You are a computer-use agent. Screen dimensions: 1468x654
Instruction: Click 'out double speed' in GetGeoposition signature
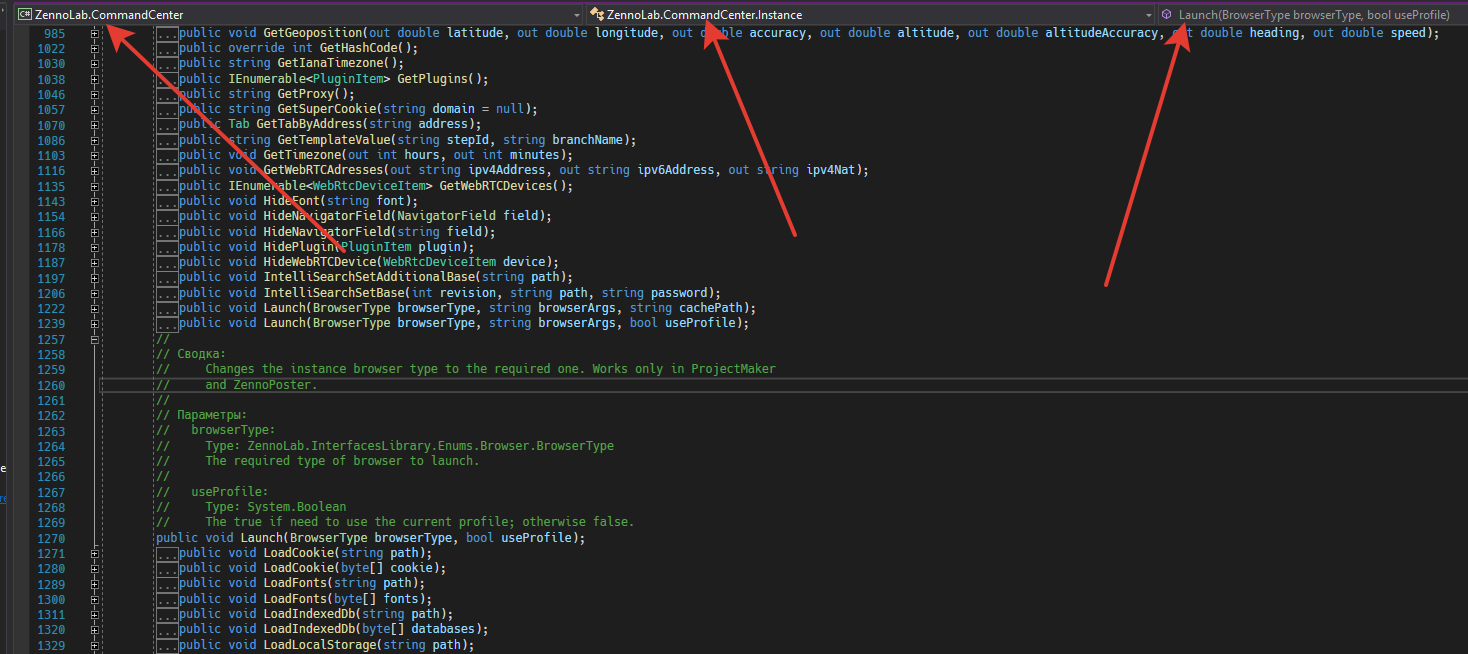point(1370,33)
